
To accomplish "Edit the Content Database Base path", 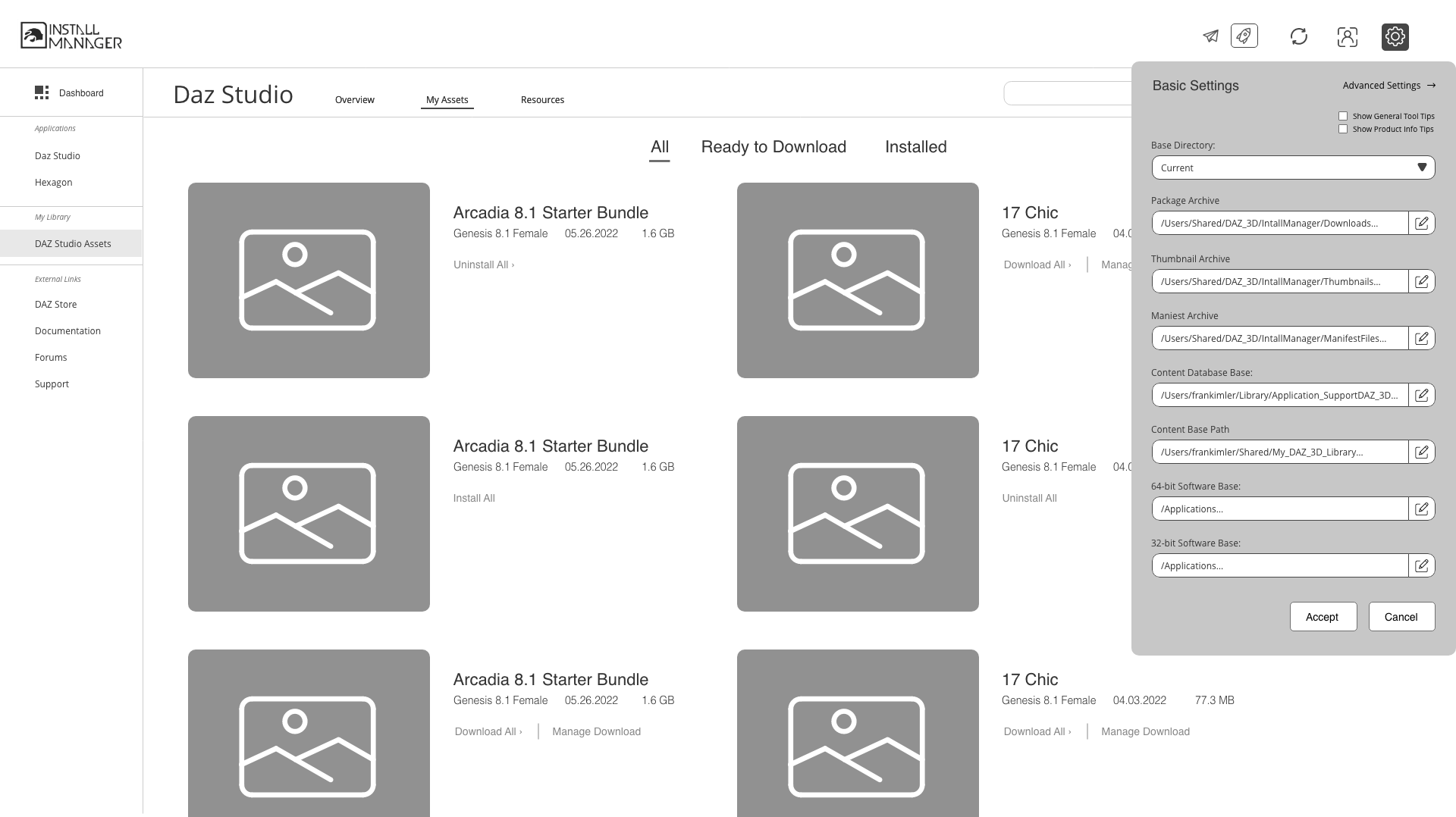I will (x=1422, y=395).
